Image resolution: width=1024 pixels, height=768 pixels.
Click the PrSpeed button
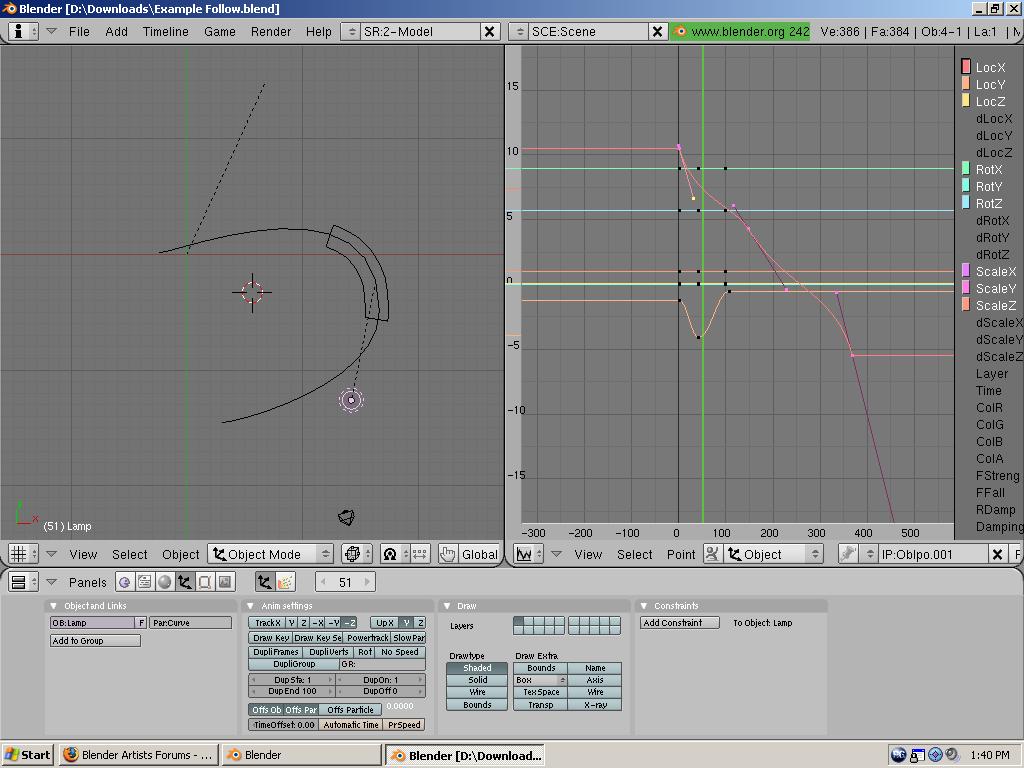[x=404, y=725]
